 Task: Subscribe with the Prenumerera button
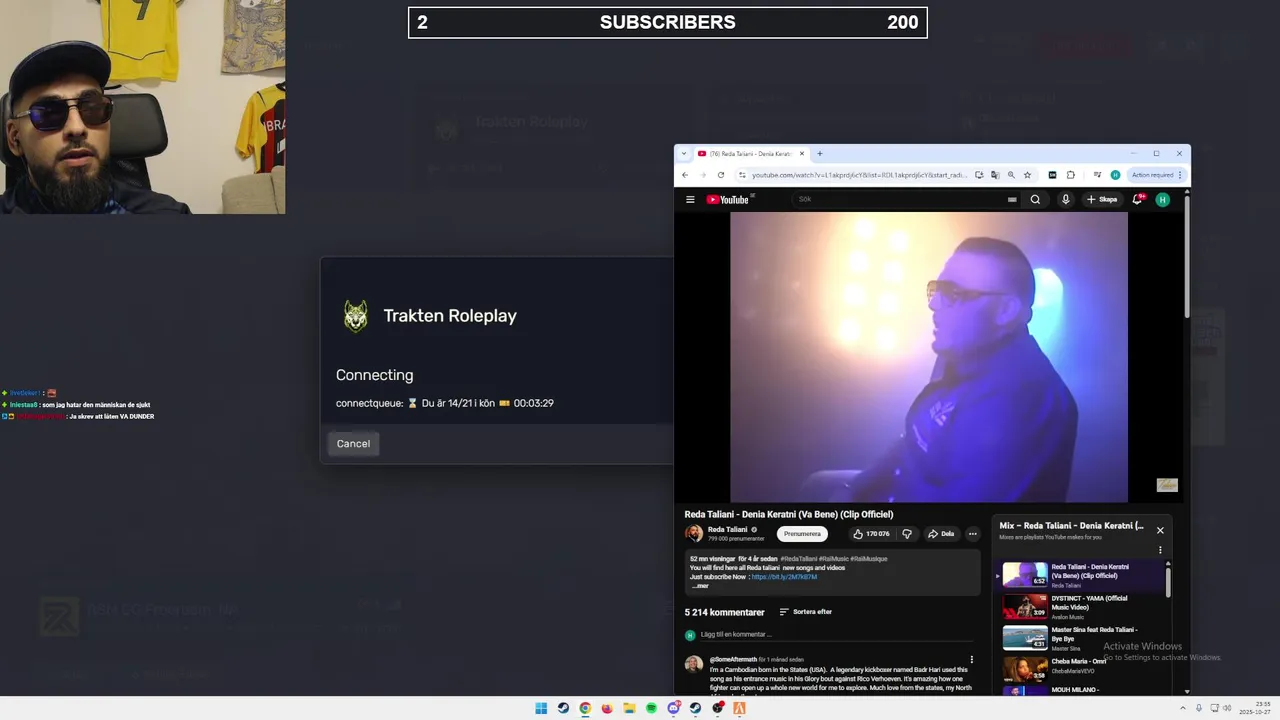coord(802,534)
